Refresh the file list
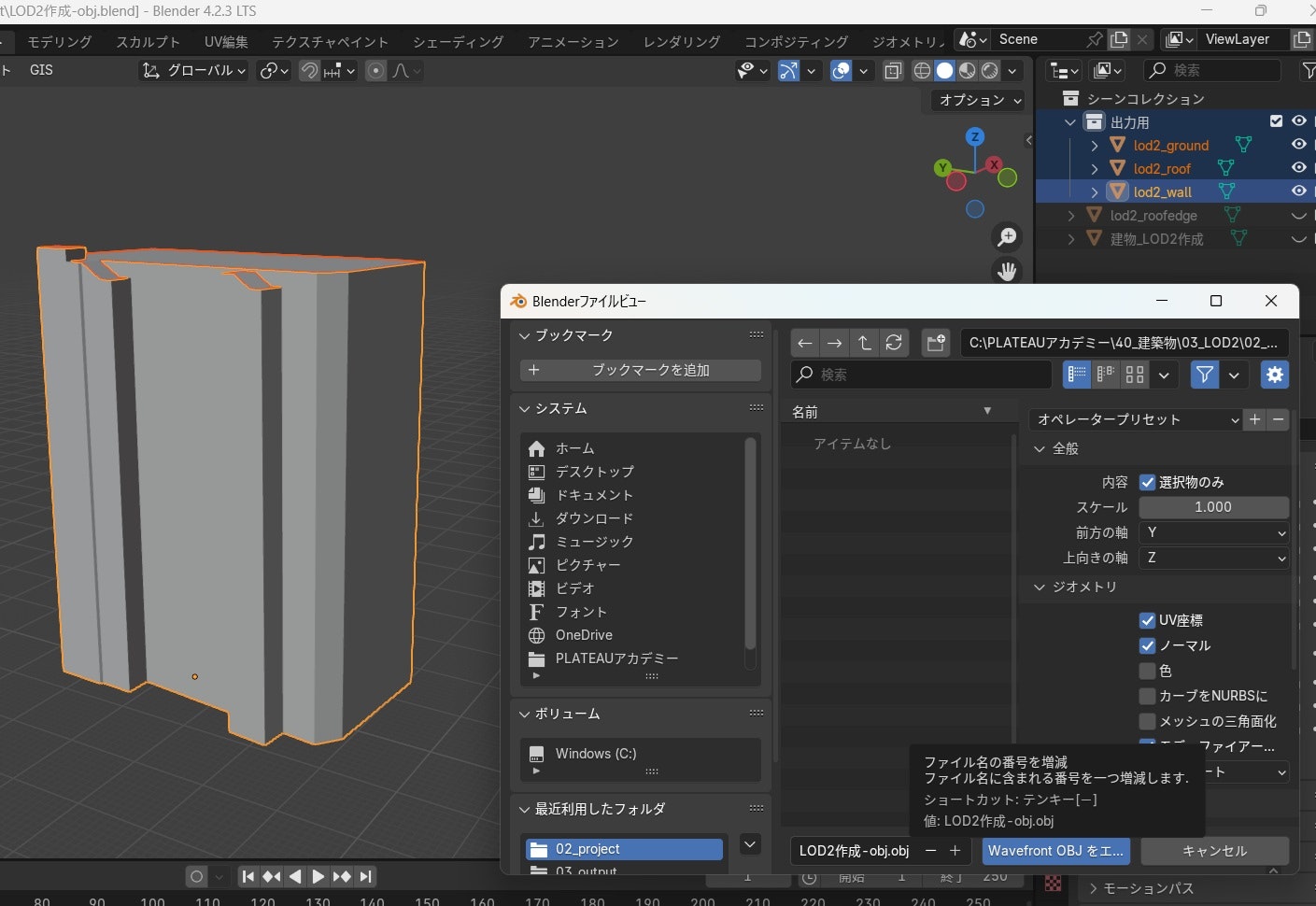 click(894, 343)
